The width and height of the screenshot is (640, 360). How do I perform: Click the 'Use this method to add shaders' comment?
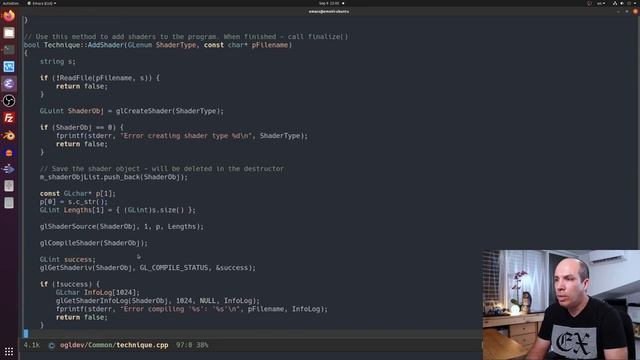click(x=186, y=37)
